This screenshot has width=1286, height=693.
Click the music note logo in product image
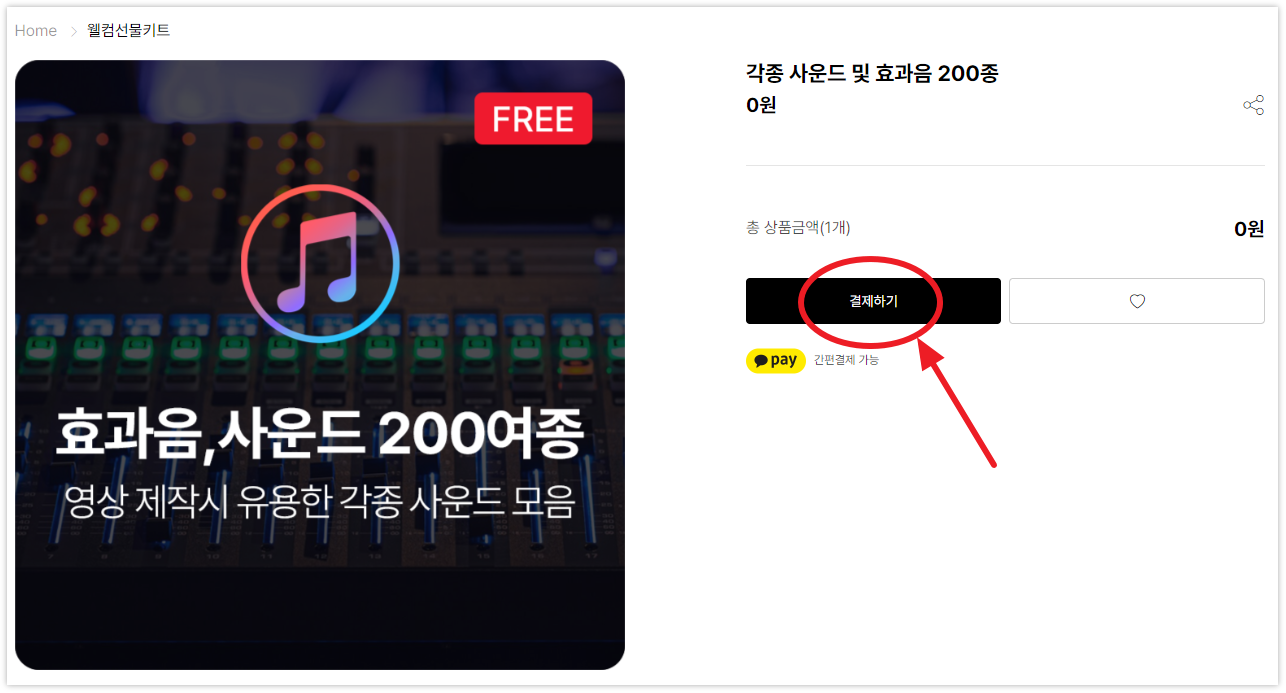320,264
